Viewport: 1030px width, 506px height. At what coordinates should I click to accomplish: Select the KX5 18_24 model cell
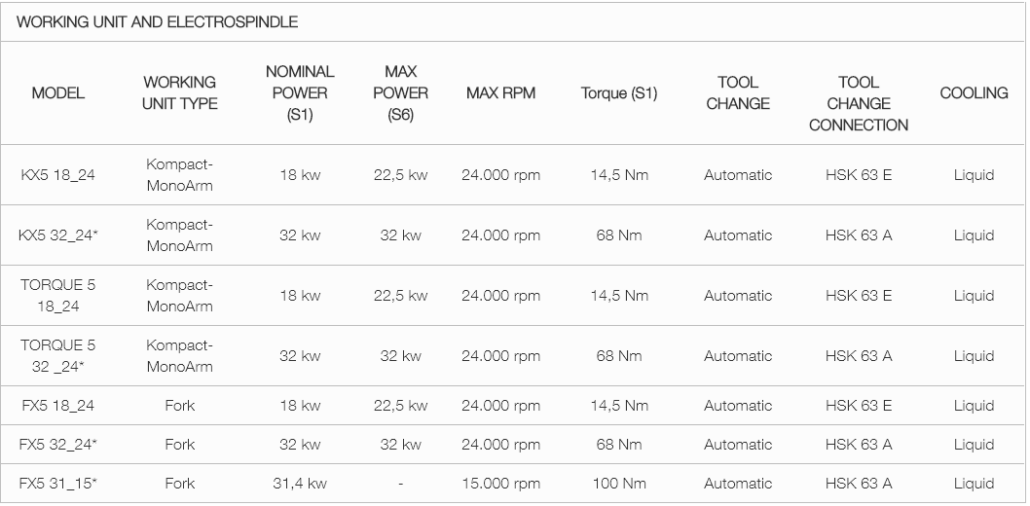[58, 175]
